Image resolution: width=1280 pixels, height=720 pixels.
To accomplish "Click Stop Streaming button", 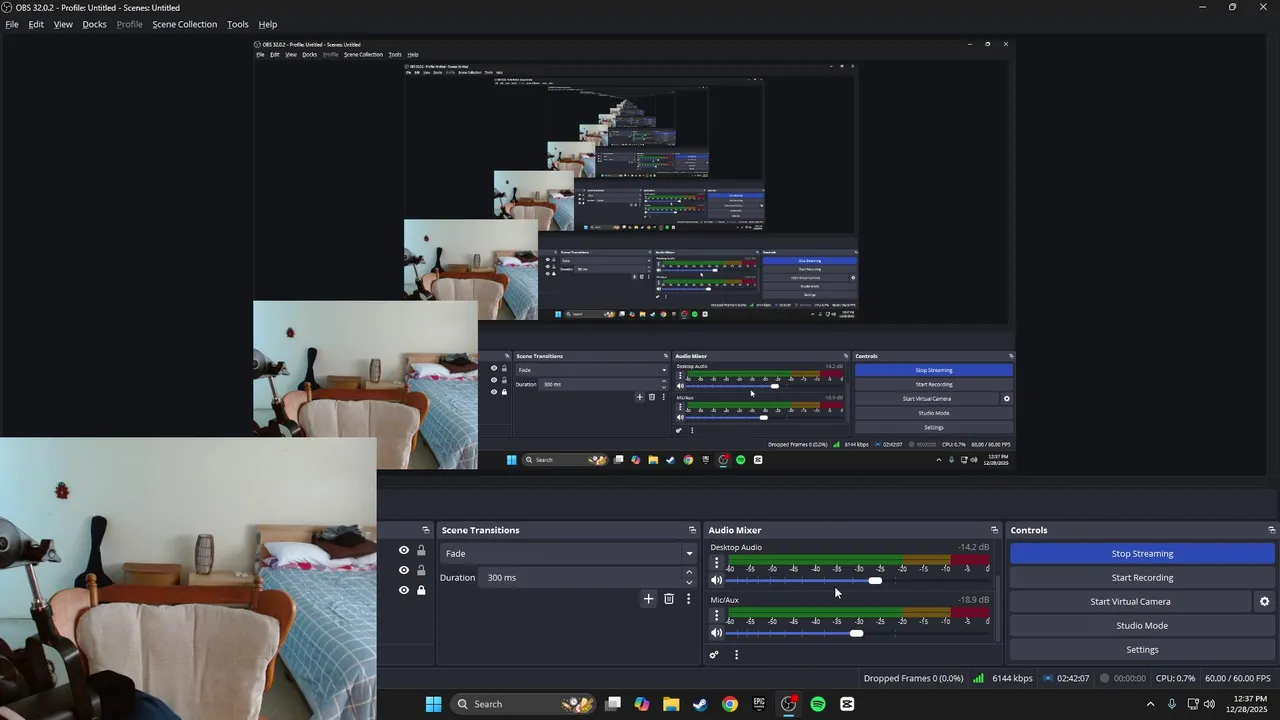I will pyautogui.click(x=1142, y=553).
